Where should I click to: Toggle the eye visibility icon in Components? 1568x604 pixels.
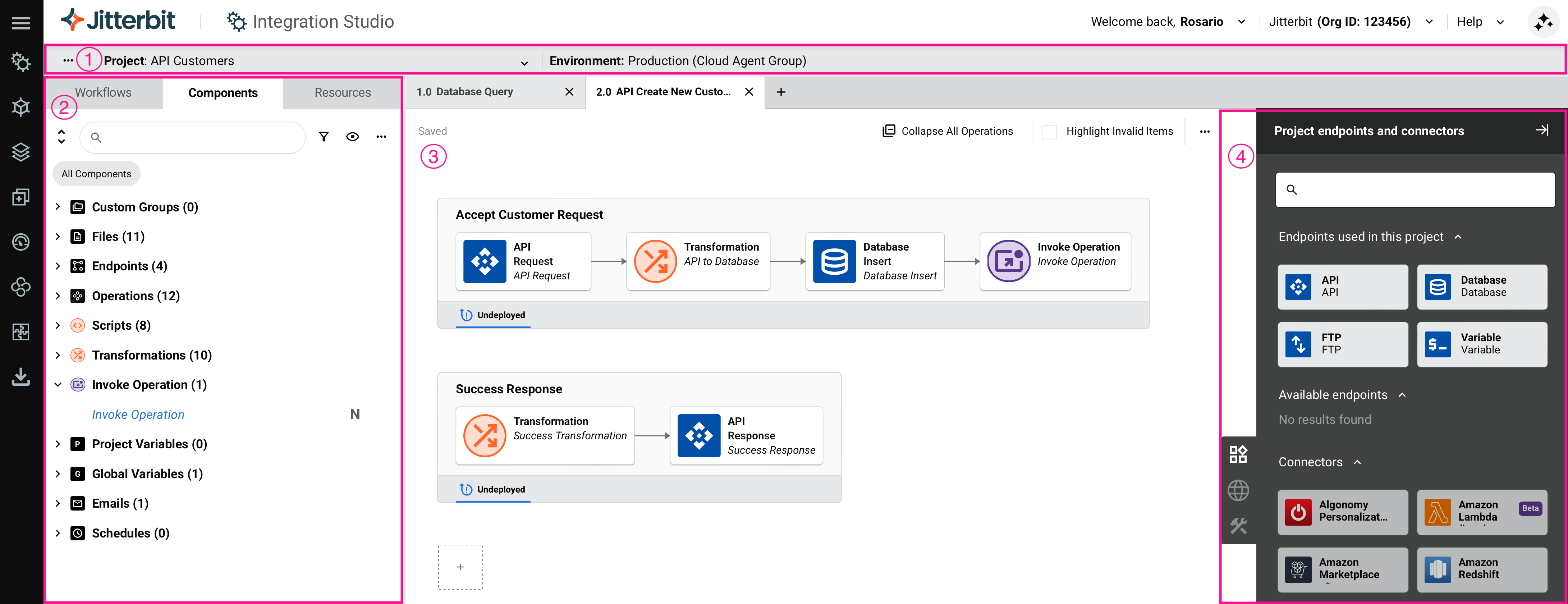click(x=352, y=137)
